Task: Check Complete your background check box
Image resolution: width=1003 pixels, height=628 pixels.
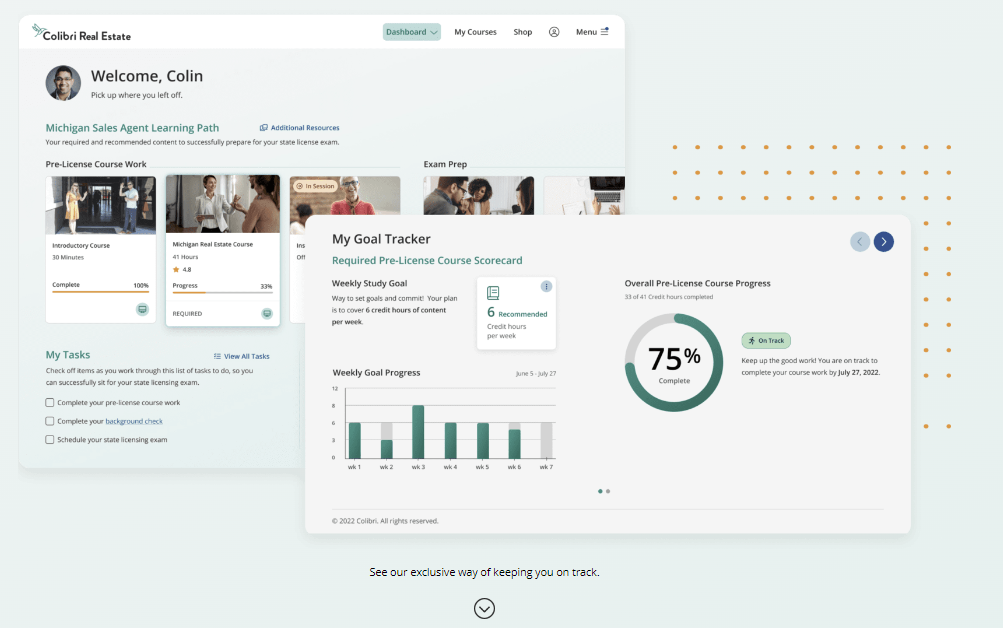Action: click(x=49, y=421)
